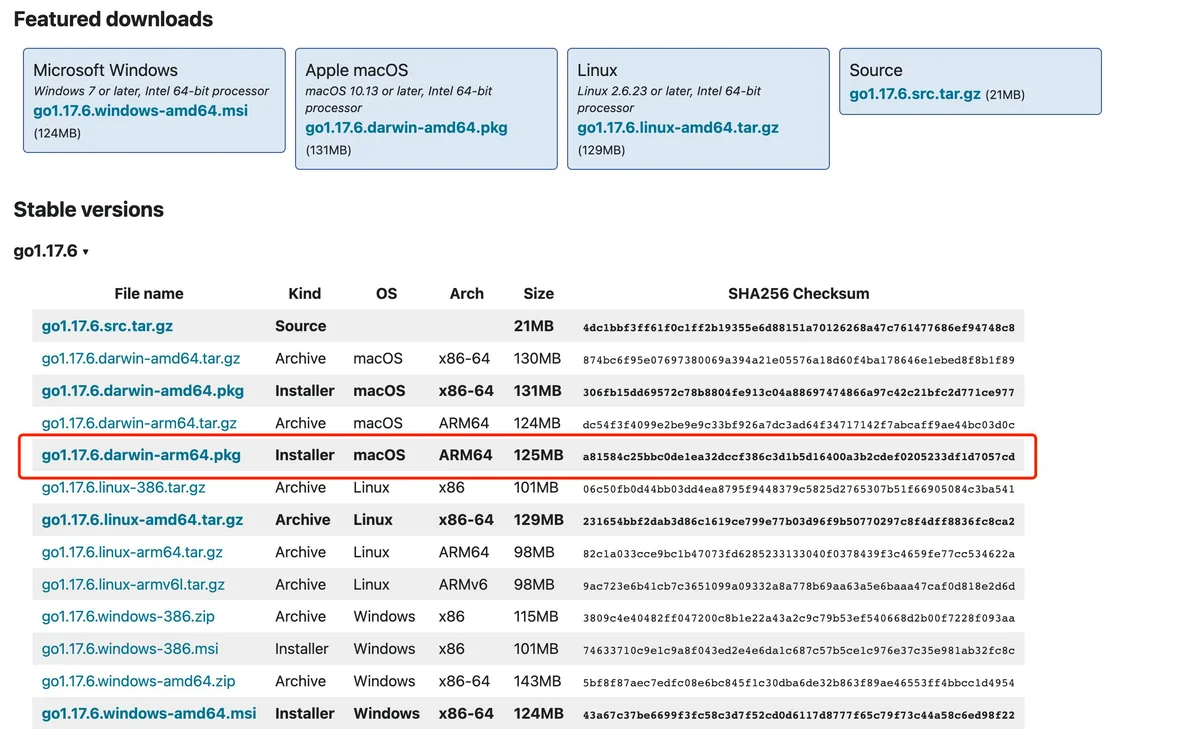Screen dimensions: 1200x729
Task: Download the go1.17.6.windows-amd64.zip archive
Action: point(138,681)
